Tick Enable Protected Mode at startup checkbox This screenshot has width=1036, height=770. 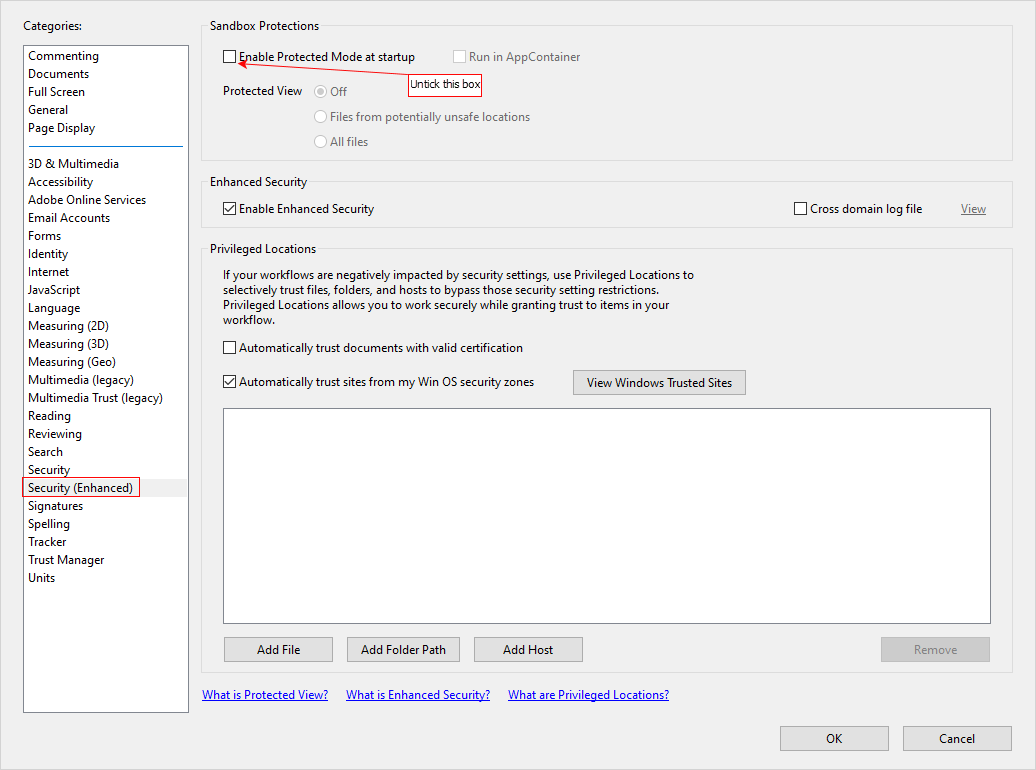pyautogui.click(x=229, y=57)
